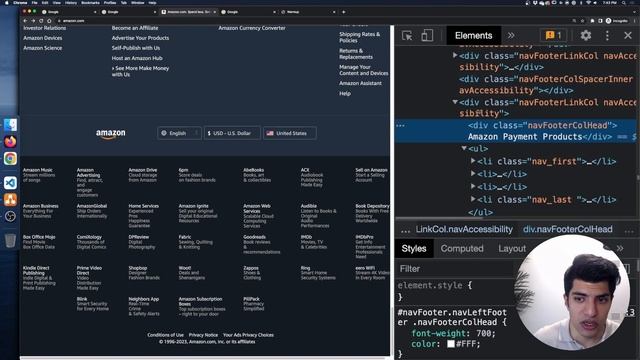Open the Amazon Devices link
640x360 pixels.
click(x=43, y=38)
